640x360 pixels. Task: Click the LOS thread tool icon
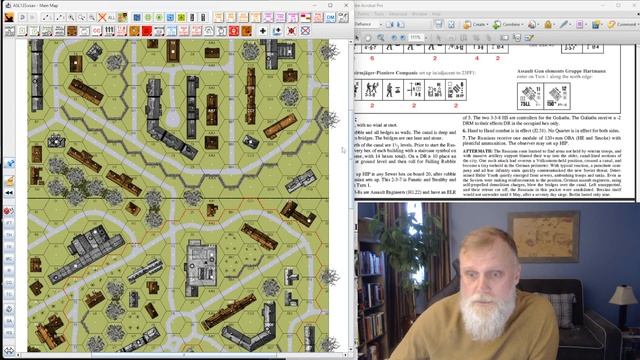[x=47, y=17]
